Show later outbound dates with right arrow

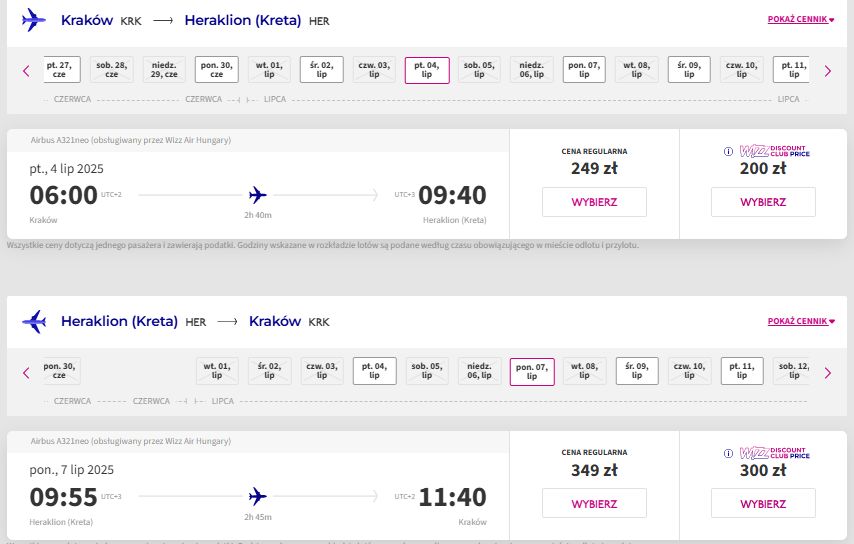tap(828, 71)
